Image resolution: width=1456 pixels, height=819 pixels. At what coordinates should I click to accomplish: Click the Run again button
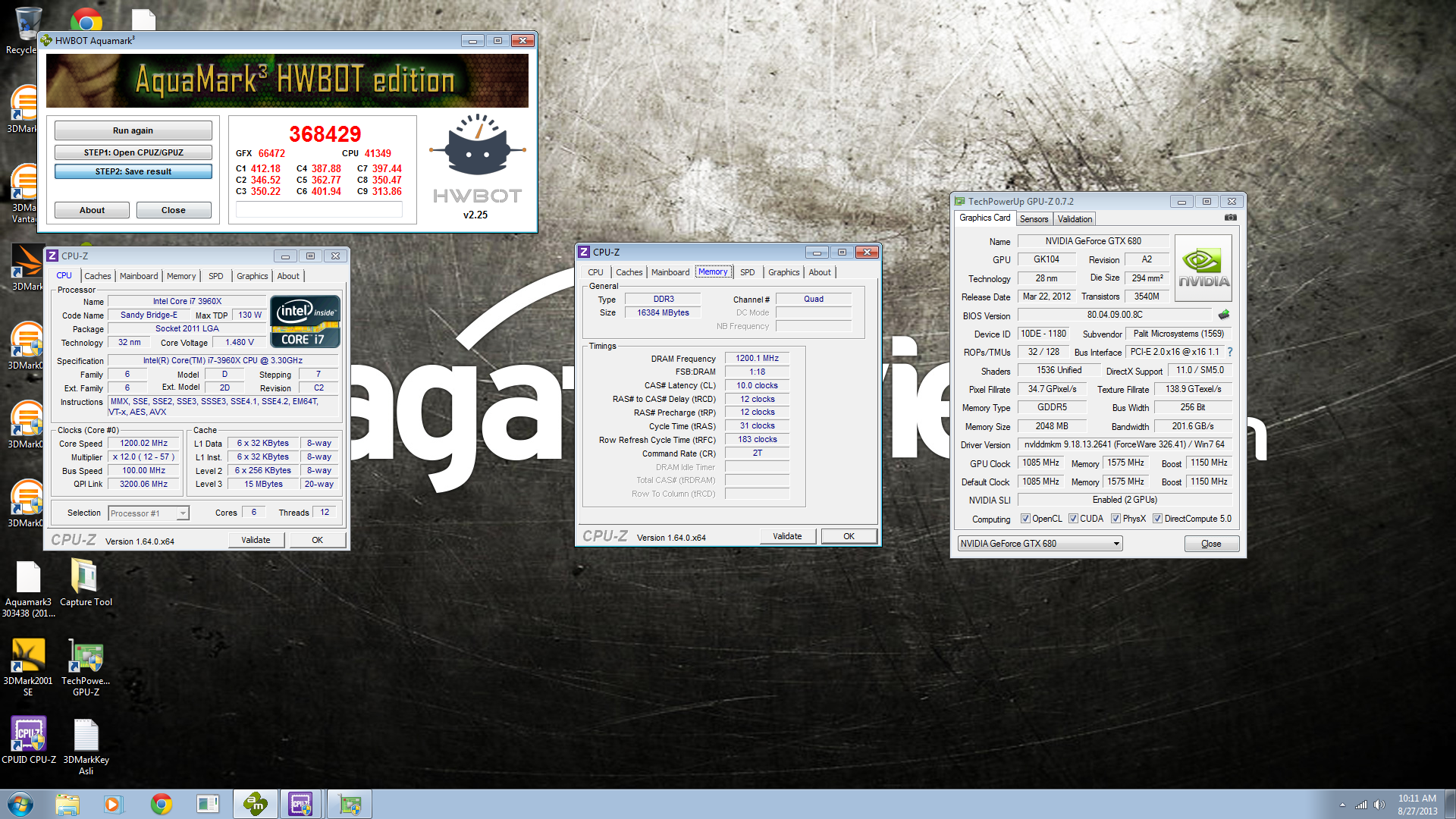133,130
